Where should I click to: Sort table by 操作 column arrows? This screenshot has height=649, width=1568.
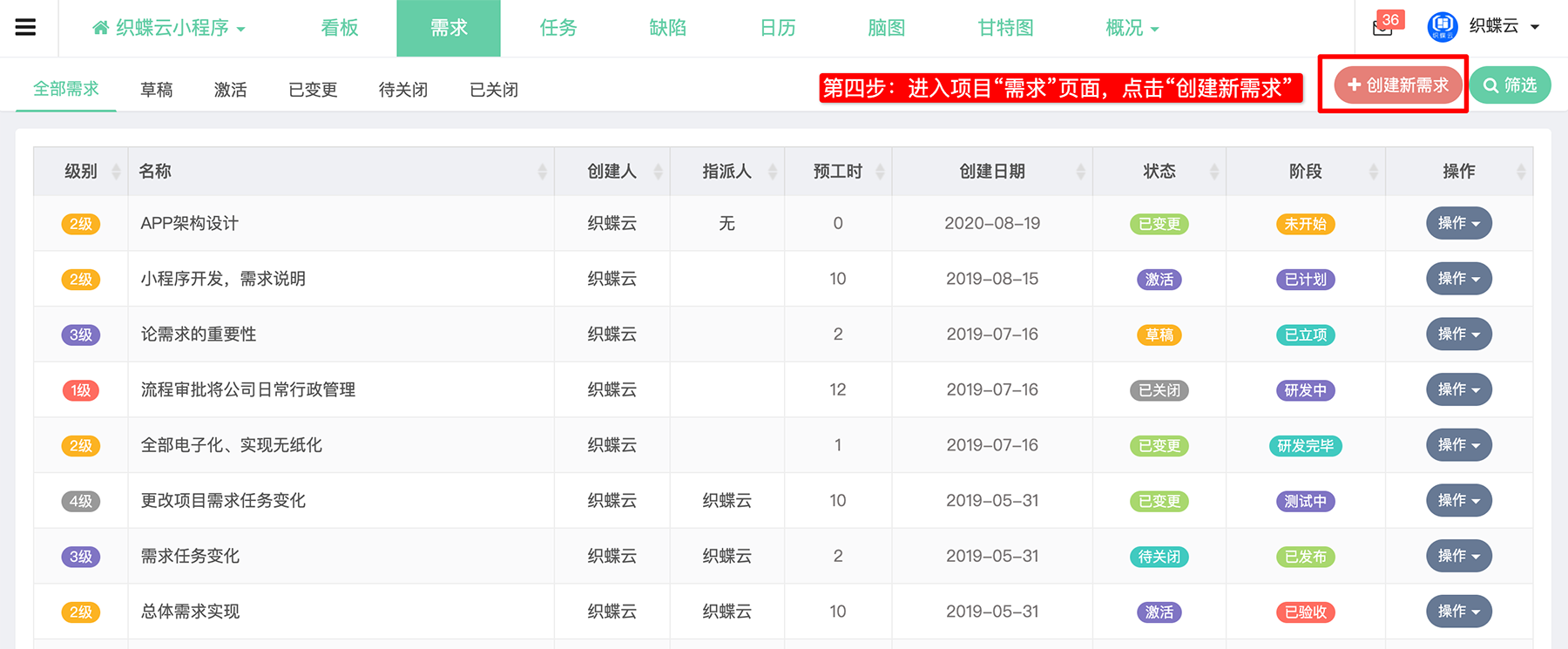point(1521,172)
